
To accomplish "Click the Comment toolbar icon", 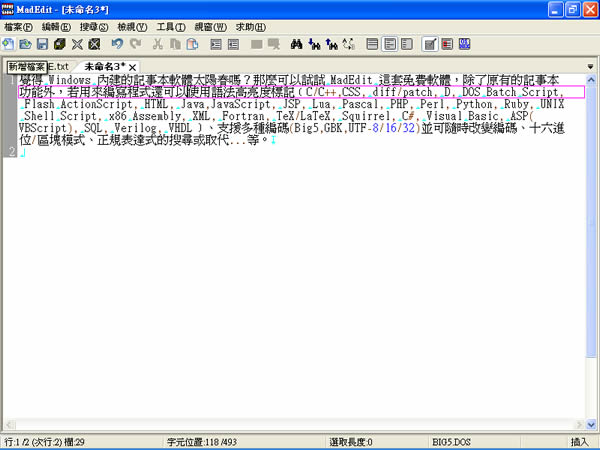I will tap(256, 44).
